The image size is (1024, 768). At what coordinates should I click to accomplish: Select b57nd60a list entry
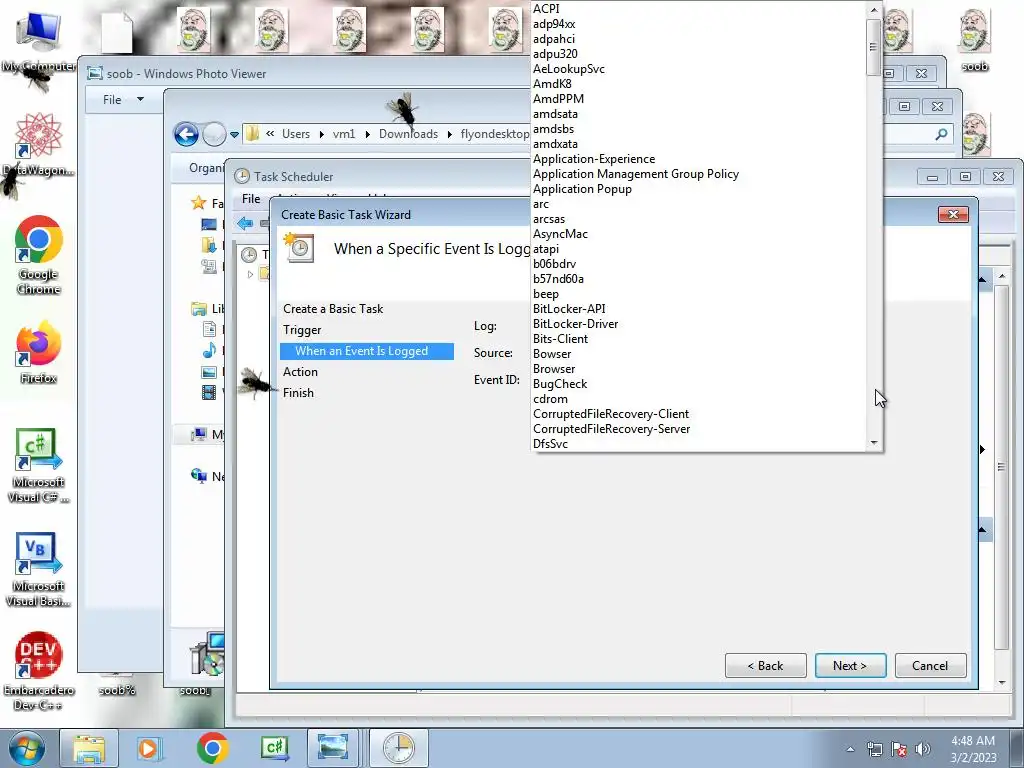click(558, 279)
